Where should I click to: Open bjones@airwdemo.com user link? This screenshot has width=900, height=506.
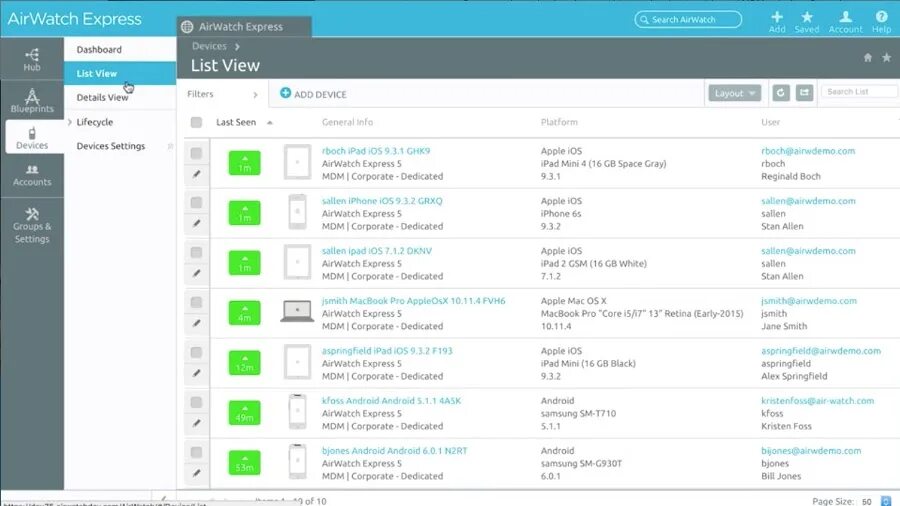[x=811, y=450]
